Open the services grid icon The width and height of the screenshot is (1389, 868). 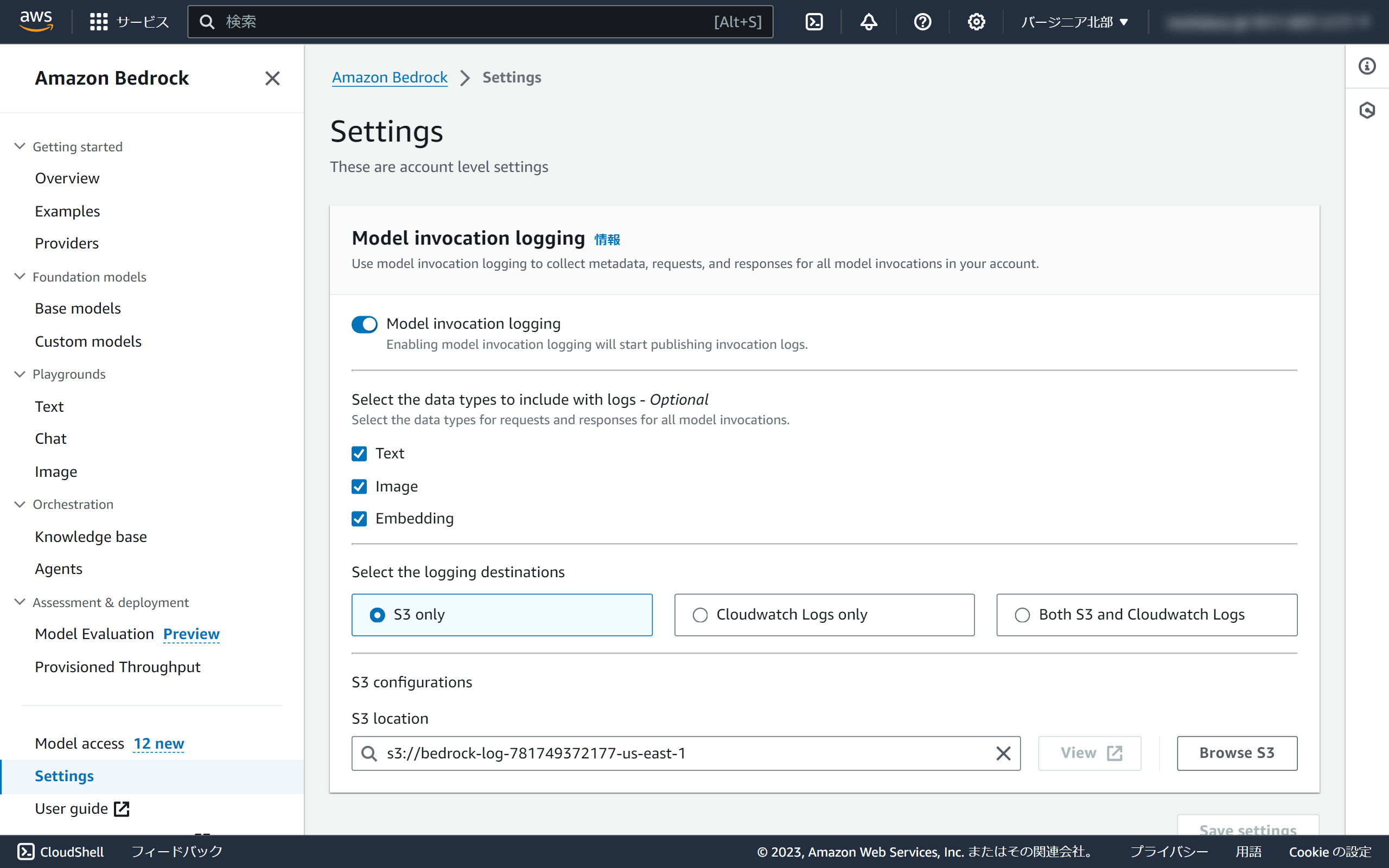99,22
